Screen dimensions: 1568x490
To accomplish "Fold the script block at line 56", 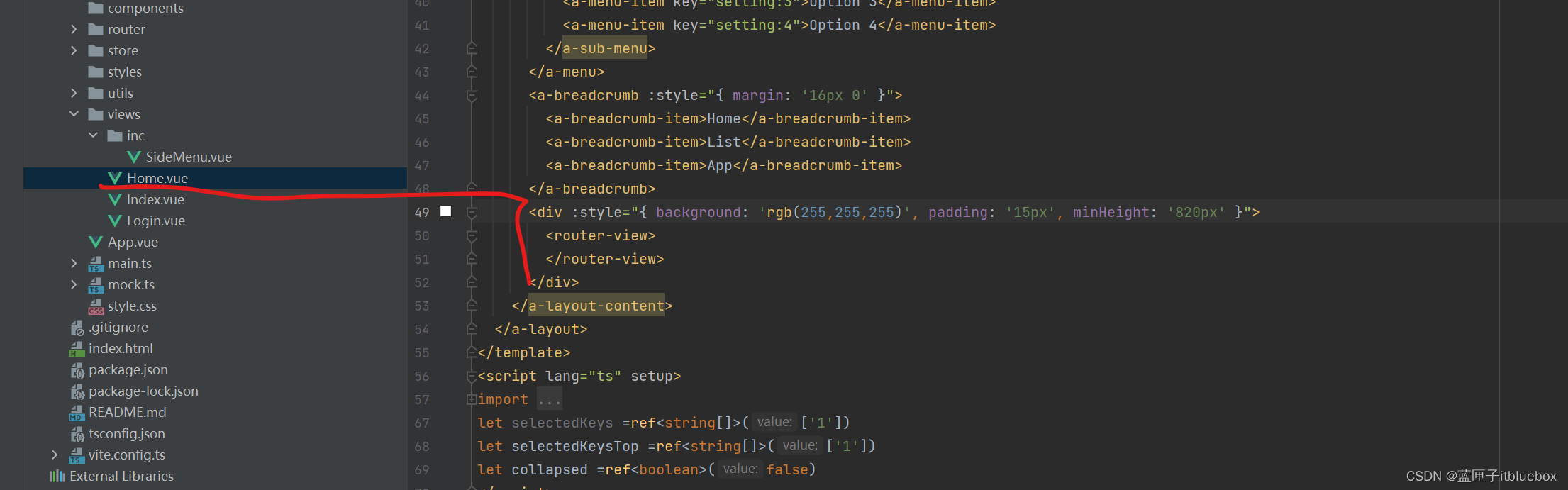I will coord(472,376).
